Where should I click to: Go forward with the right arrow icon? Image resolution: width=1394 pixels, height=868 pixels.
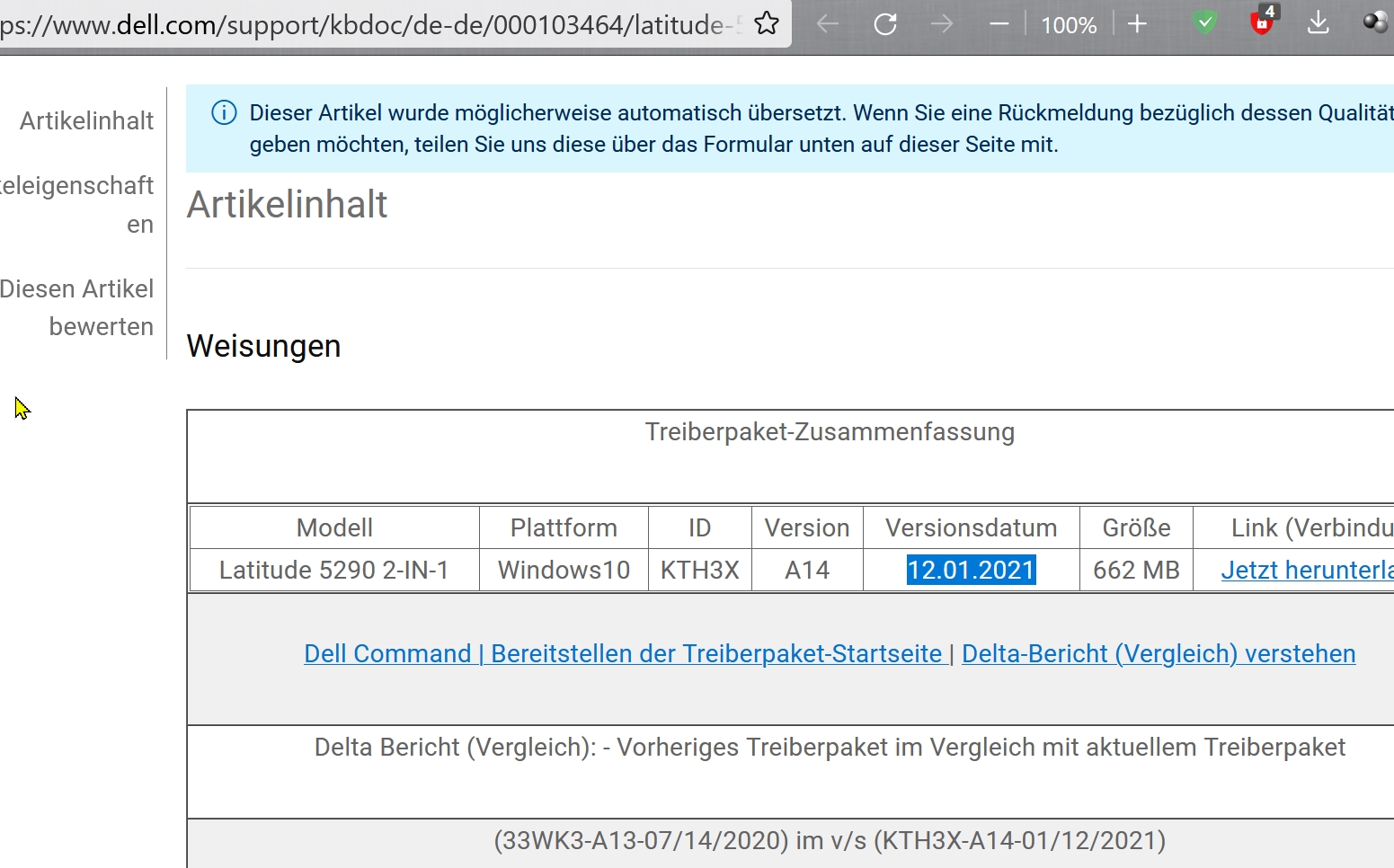(942, 24)
